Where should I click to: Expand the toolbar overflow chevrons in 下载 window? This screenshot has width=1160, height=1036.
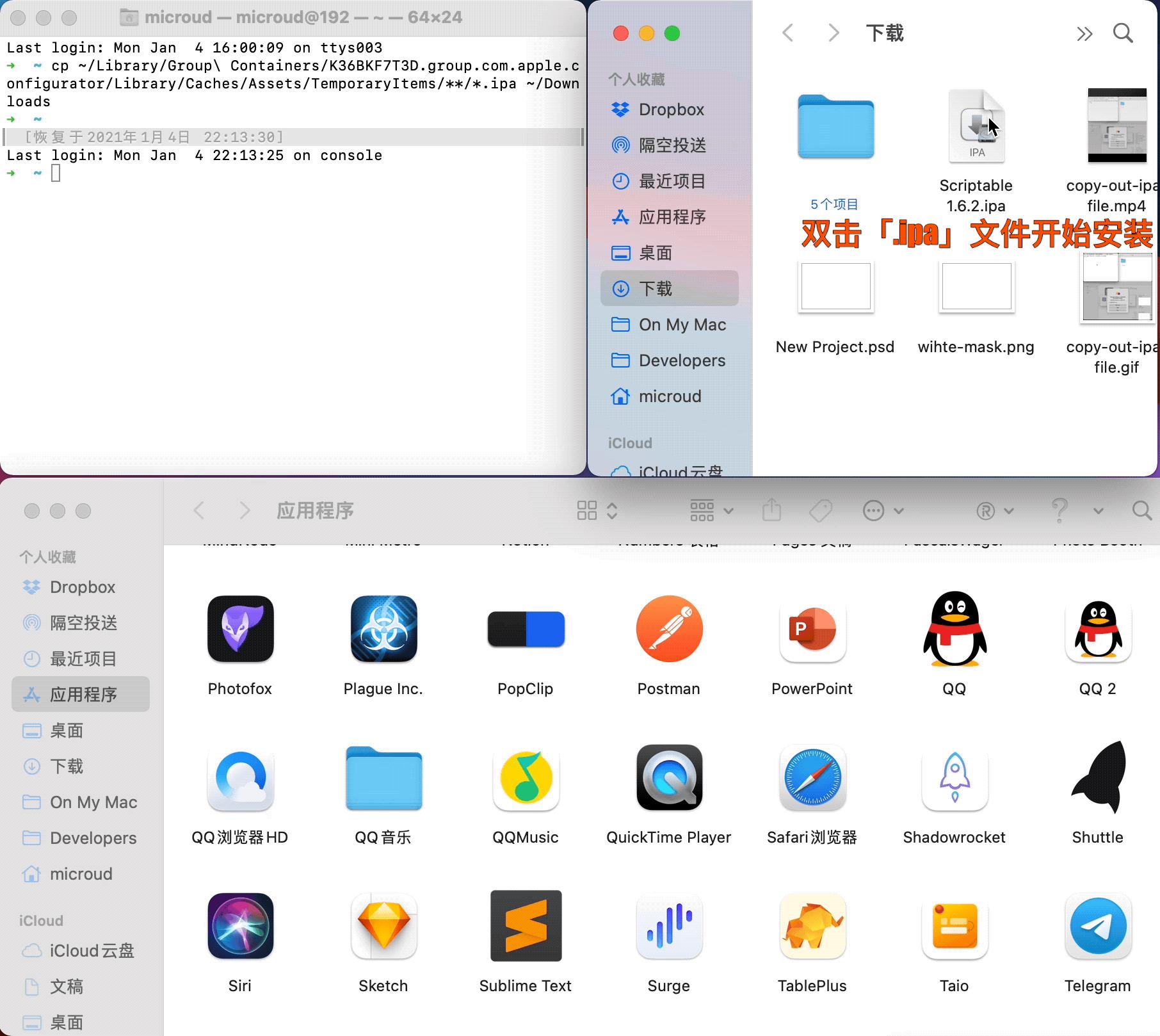(1084, 33)
